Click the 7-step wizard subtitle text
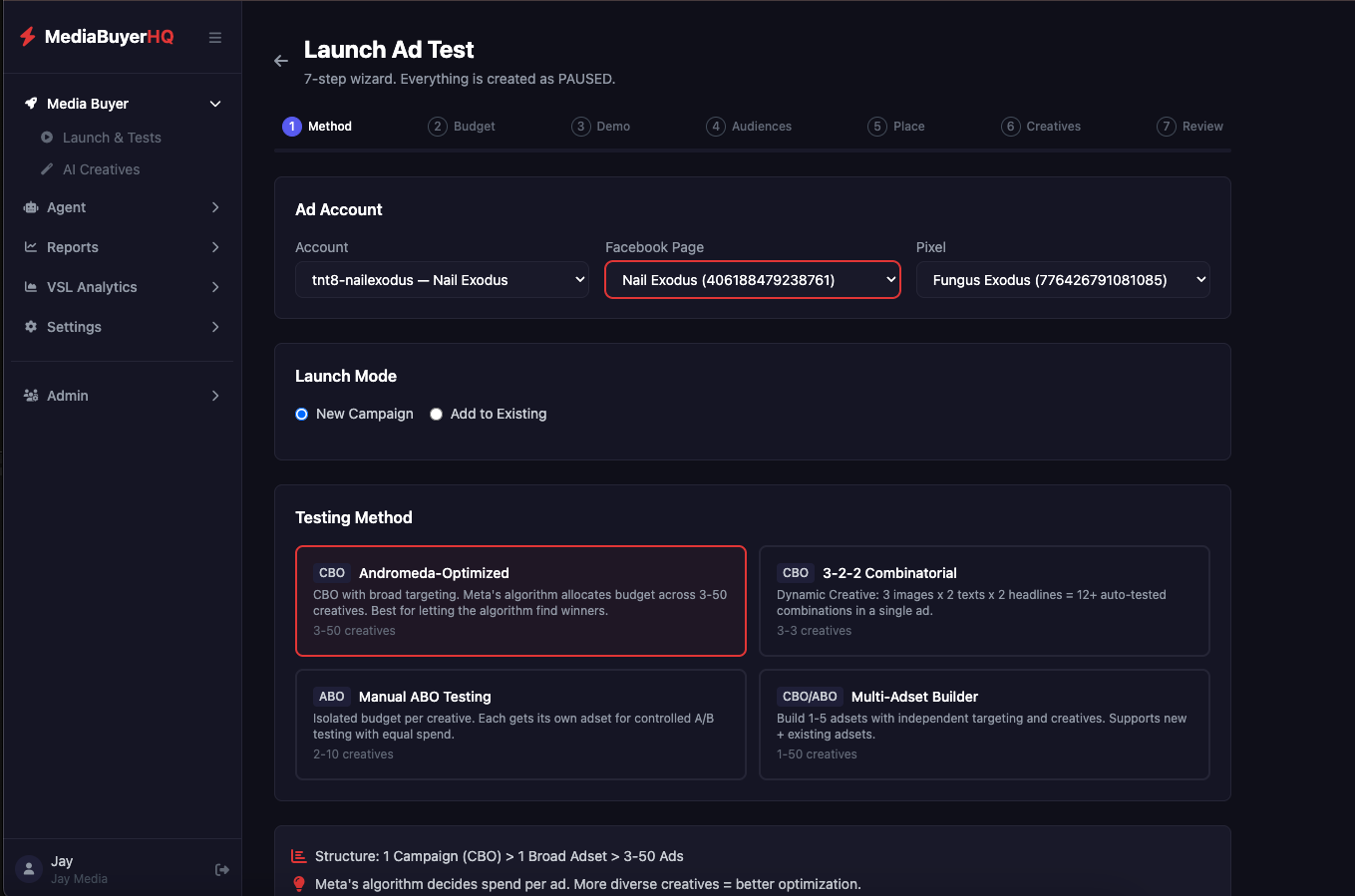Image resolution: width=1355 pixels, height=896 pixels. tap(460, 79)
